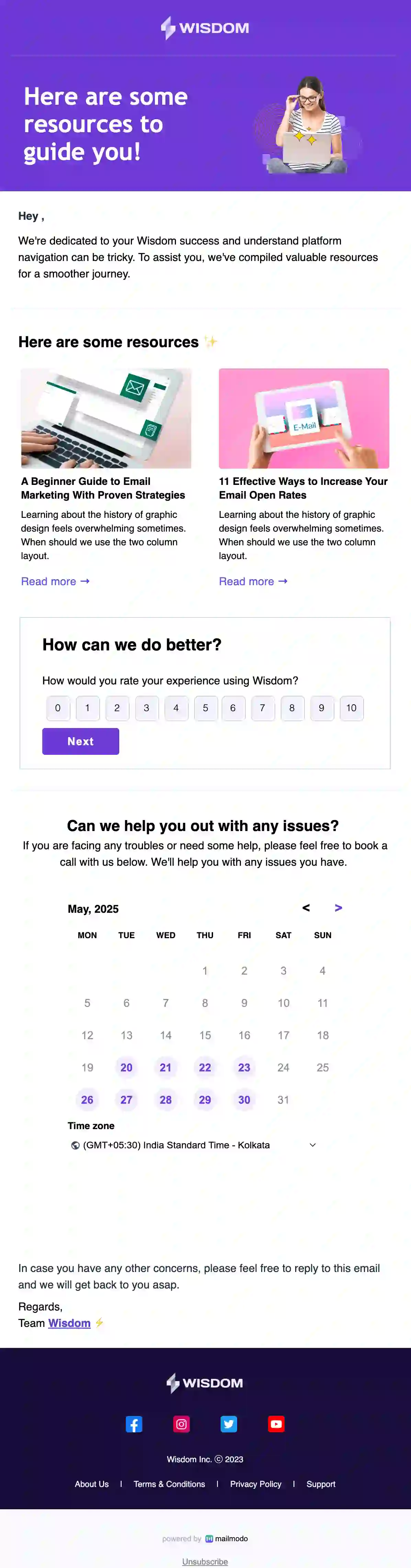Click the Wisdom logo in the footer
The width and height of the screenshot is (411, 1568).
(205, 1382)
